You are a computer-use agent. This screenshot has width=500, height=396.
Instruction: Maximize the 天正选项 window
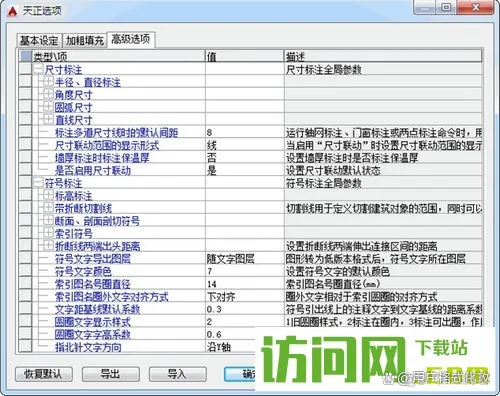click(x=446, y=7)
